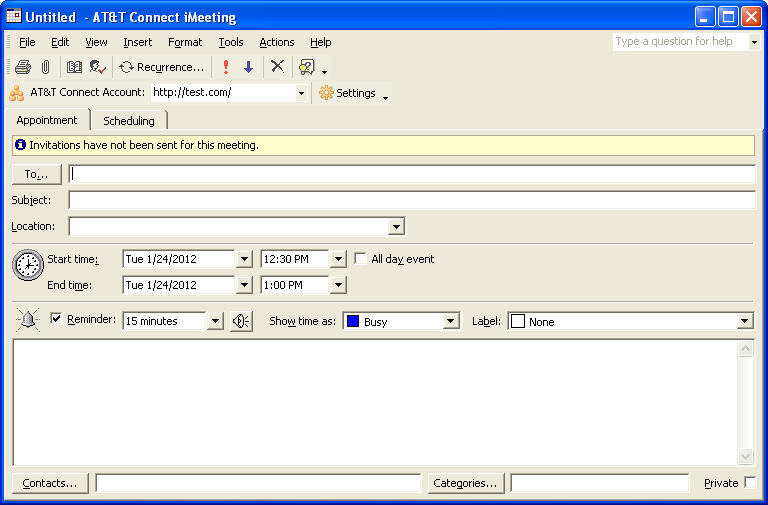Click the blue Busy color swatch

click(x=353, y=321)
